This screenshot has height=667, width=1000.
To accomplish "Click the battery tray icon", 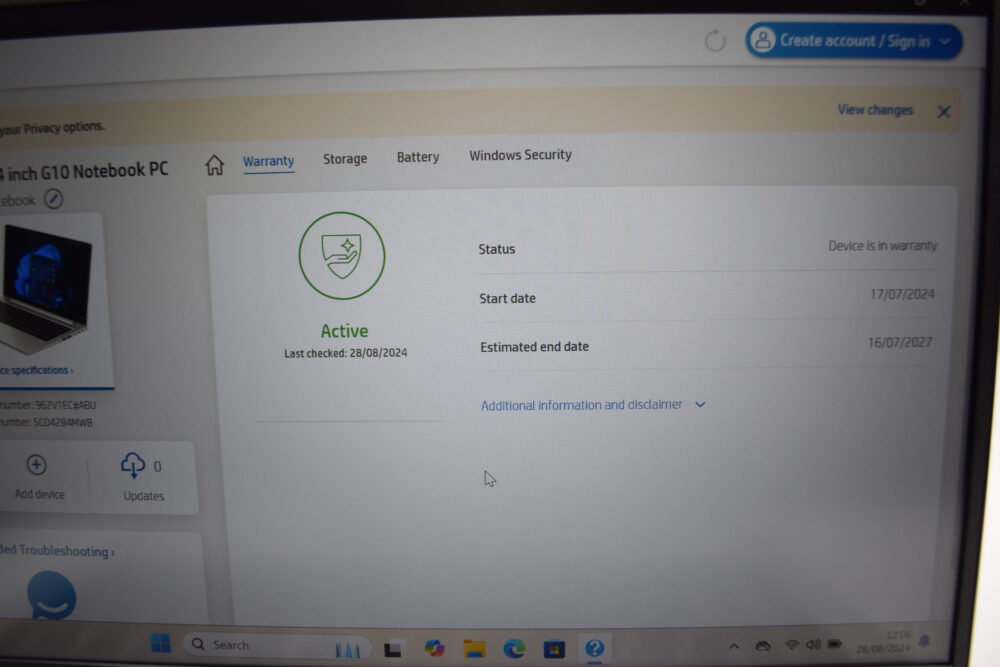I will pyautogui.click(x=834, y=644).
